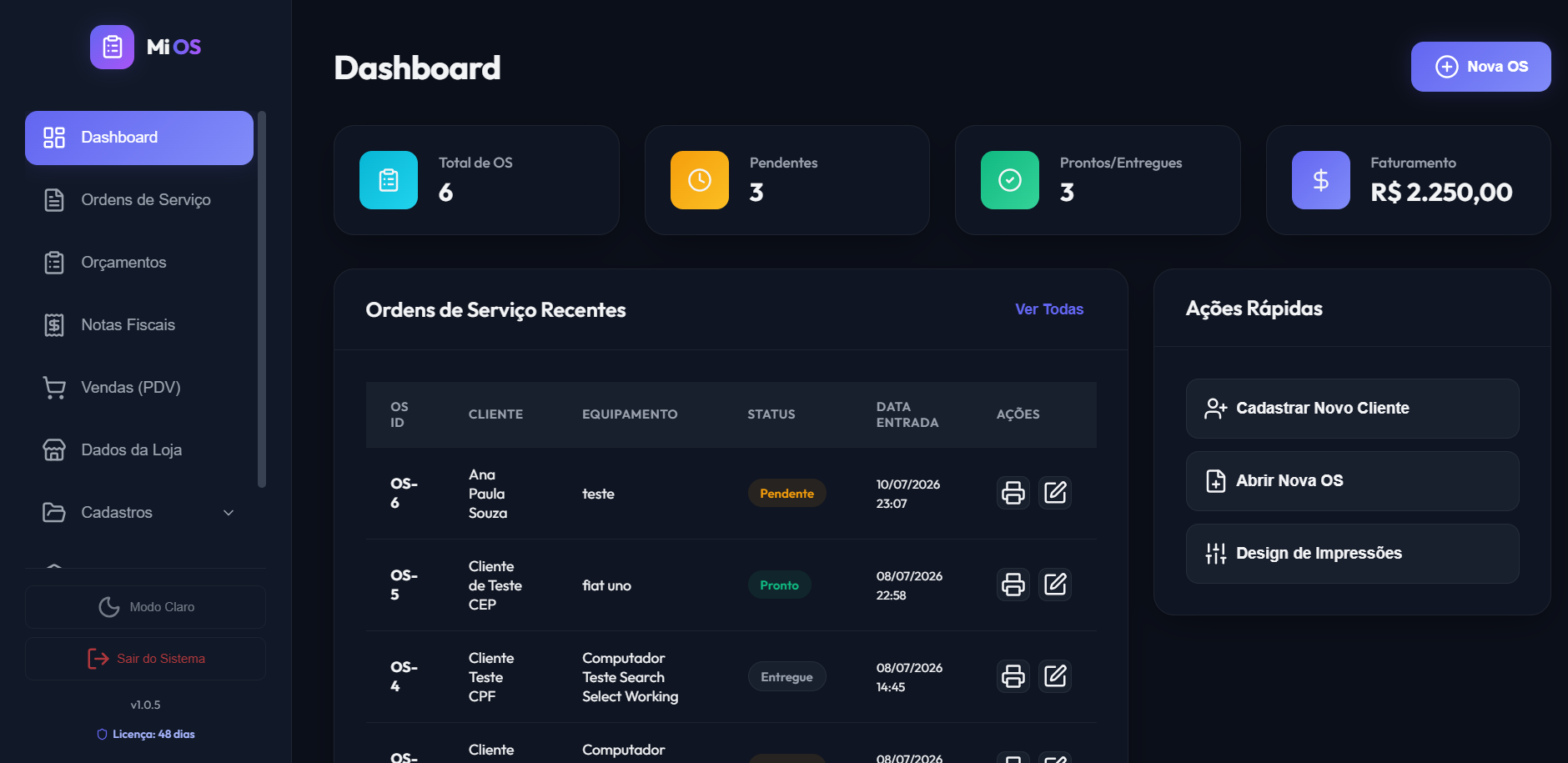Go to Orçamentos in sidebar
The width and height of the screenshot is (1568, 763).
[139, 263]
